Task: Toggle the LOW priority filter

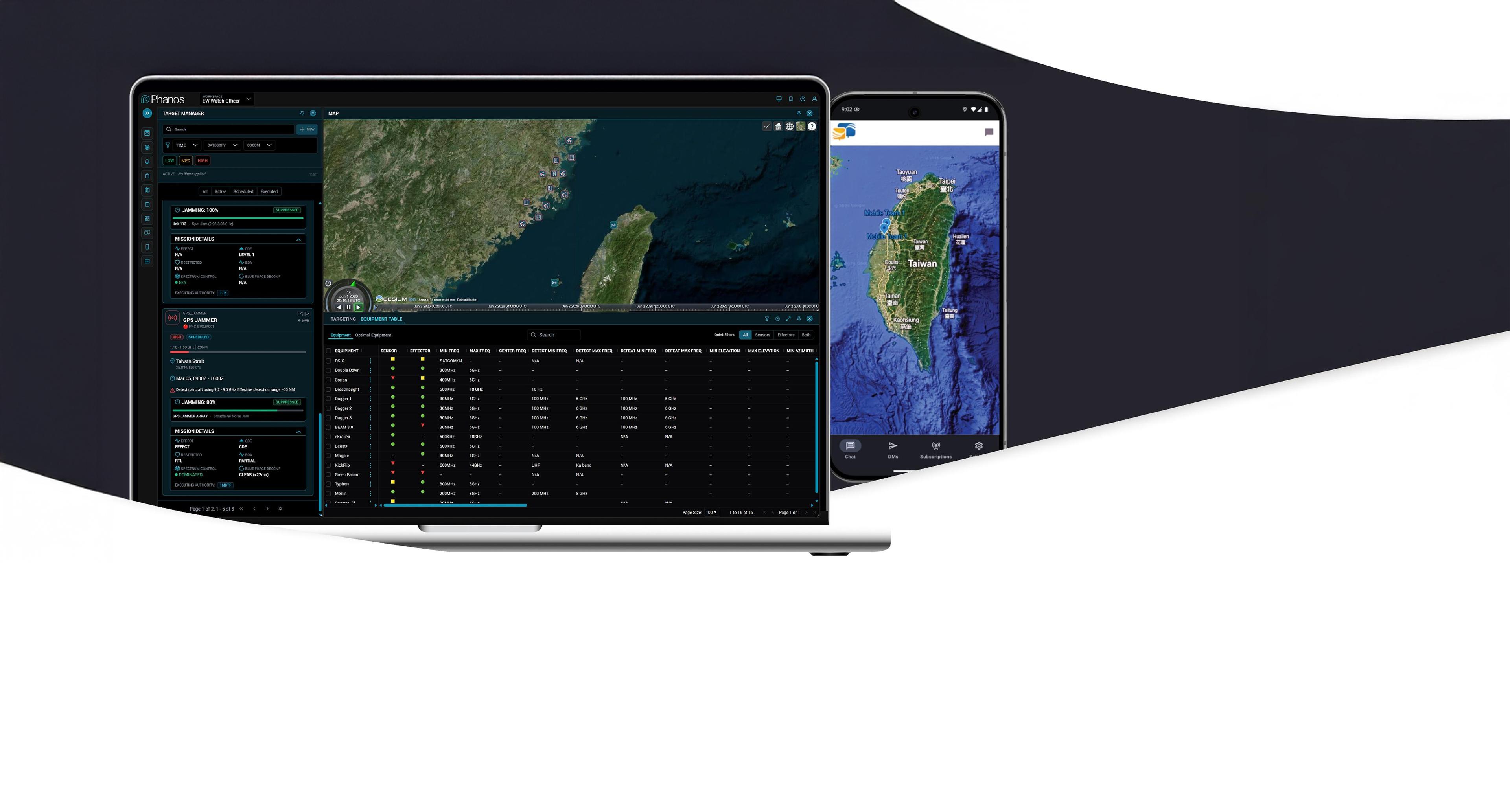Action: pos(169,160)
